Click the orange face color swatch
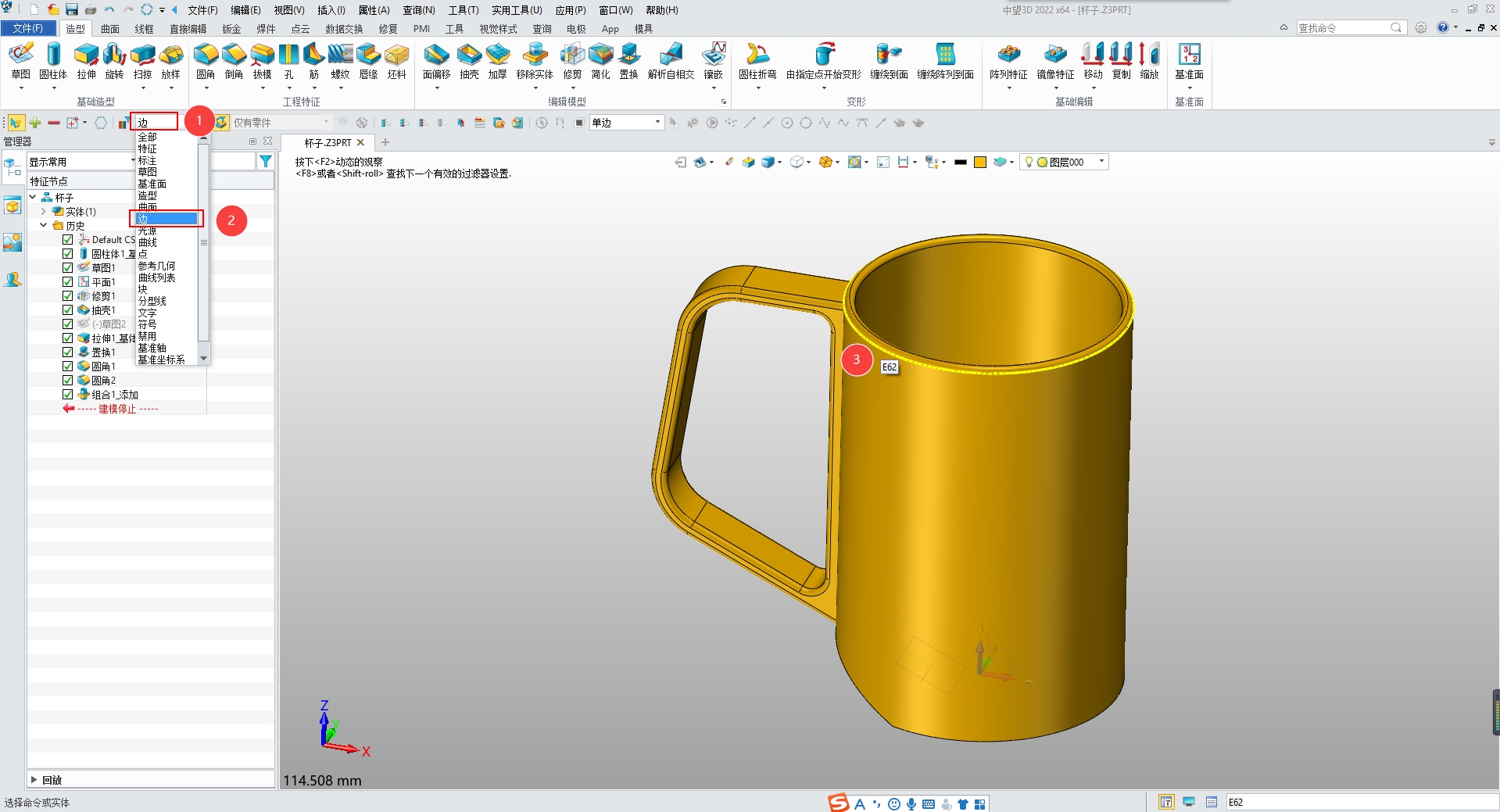 (x=979, y=162)
